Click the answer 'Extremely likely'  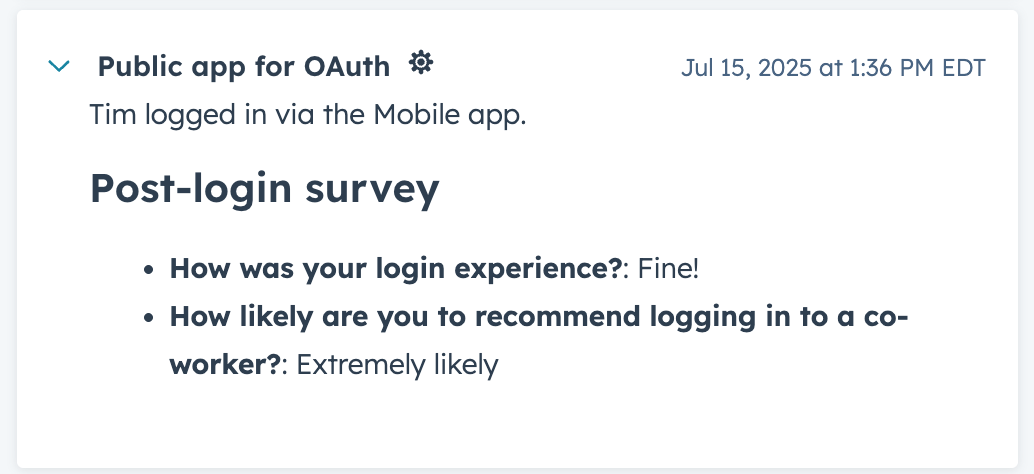(x=397, y=365)
